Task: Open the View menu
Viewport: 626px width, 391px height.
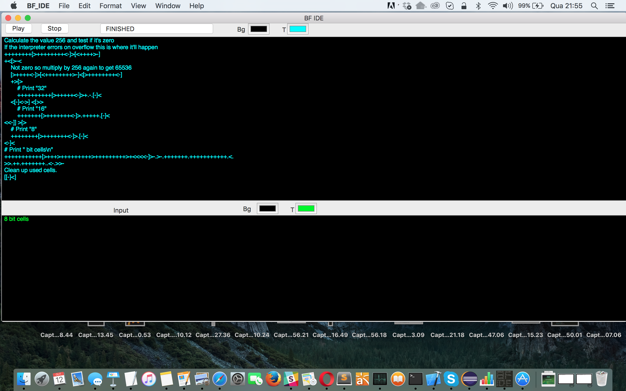Action: point(138,6)
